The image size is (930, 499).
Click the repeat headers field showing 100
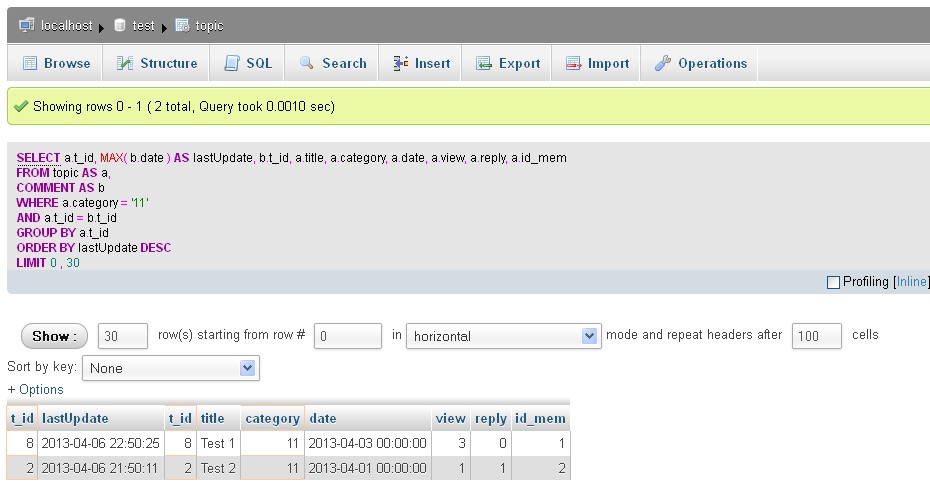pos(817,336)
